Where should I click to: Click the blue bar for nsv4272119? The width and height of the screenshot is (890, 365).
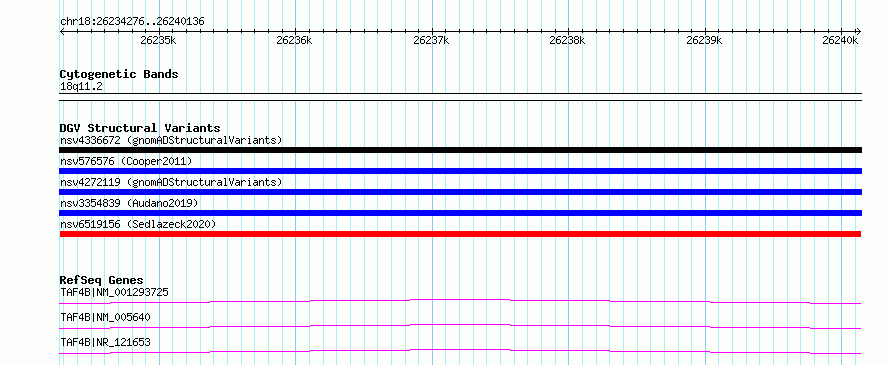[x=460, y=192]
